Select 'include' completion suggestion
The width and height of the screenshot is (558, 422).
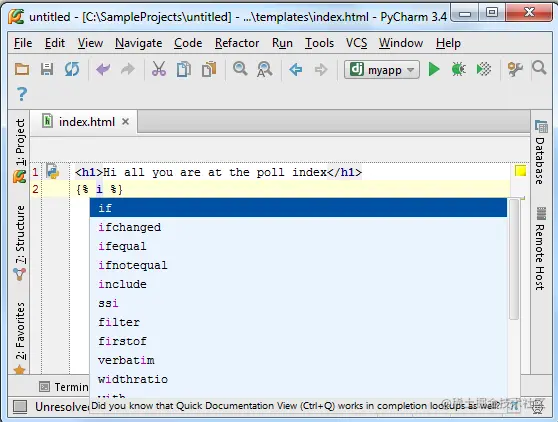click(298, 284)
